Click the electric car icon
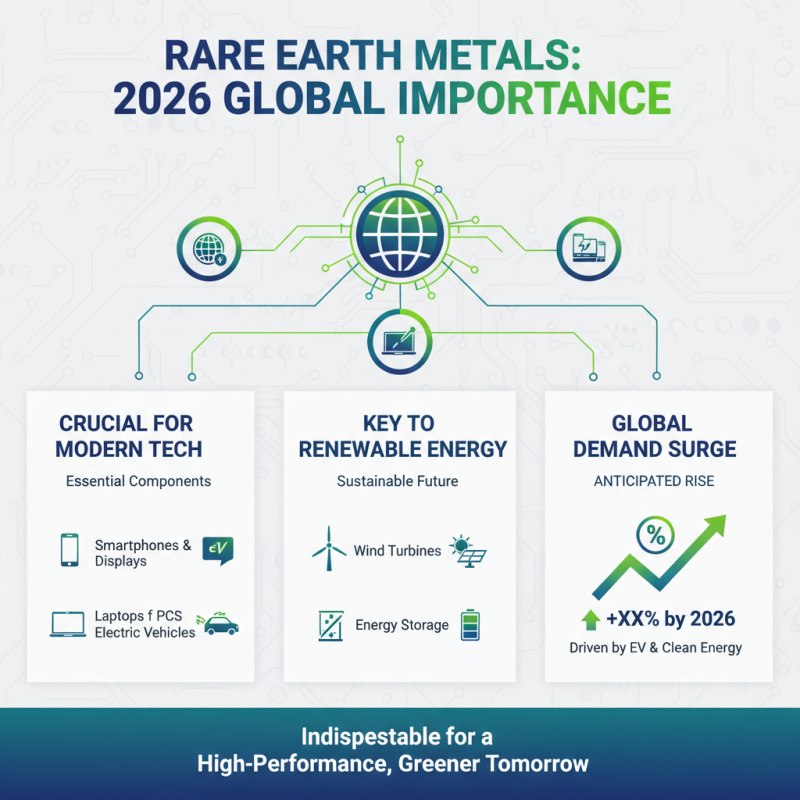800x800 pixels. click(218, 623)
